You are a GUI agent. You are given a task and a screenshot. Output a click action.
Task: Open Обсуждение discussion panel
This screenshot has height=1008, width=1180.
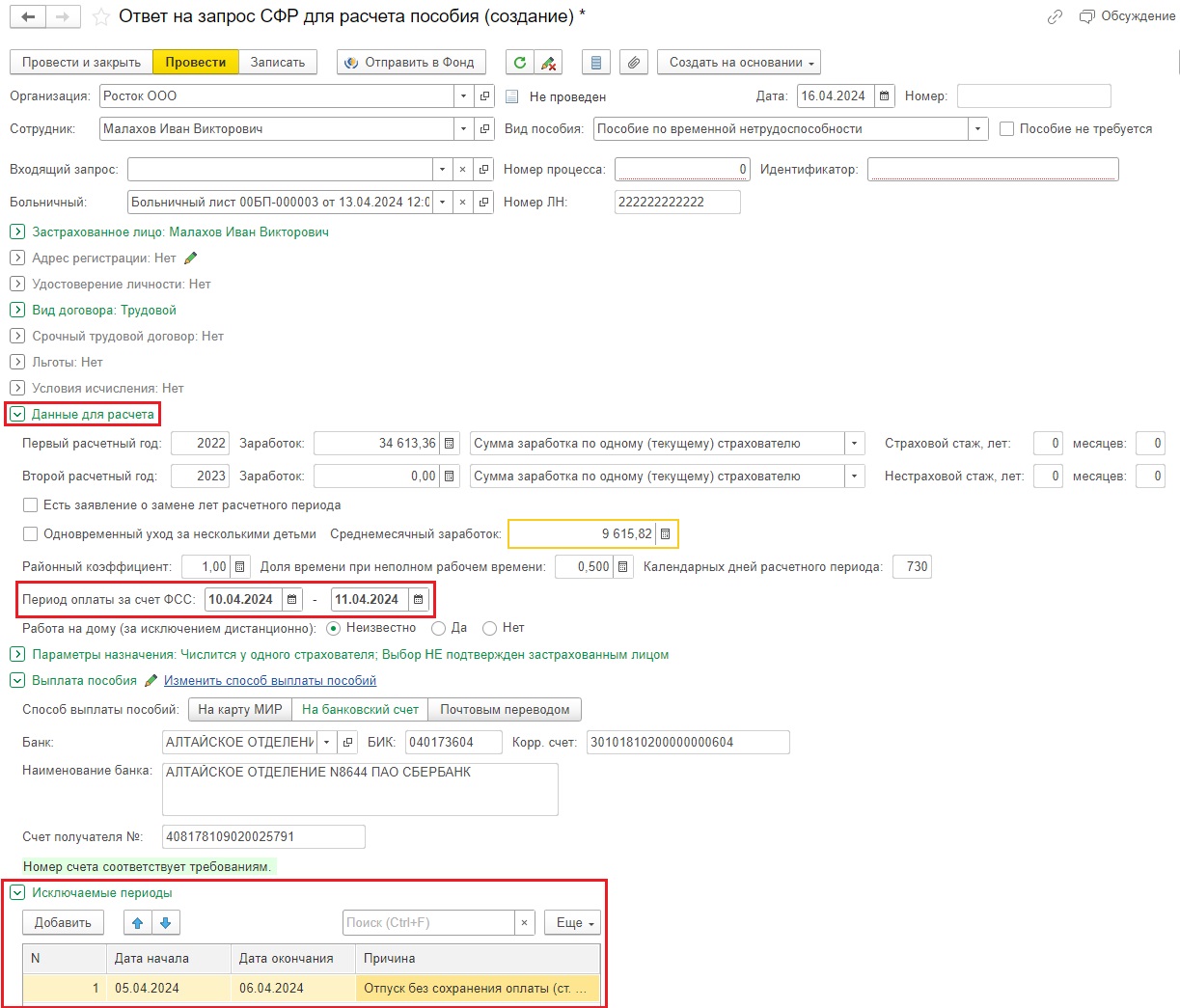click(x=1128, y=16)
